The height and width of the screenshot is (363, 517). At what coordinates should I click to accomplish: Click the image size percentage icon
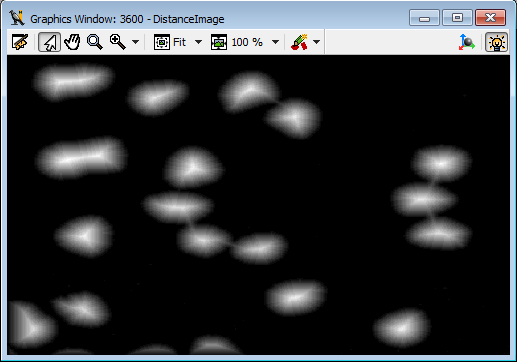219,42
